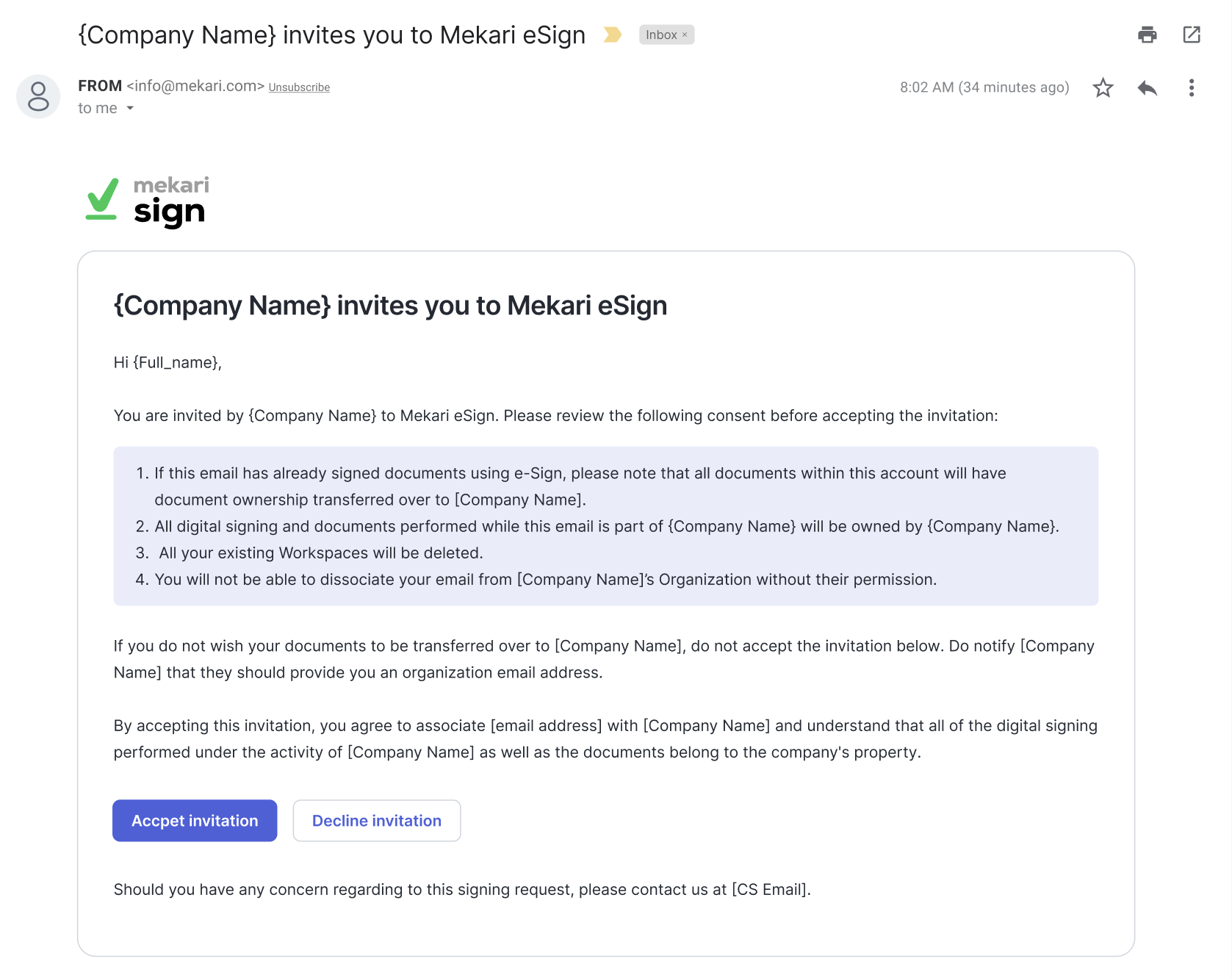This screenshot has width=1232, height=978.
Task: Click the Unsubscribe link
Action: [x=299, y=87]
